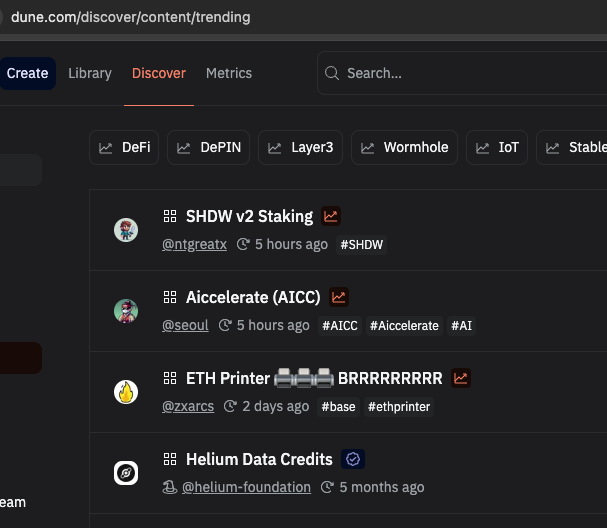Click the Create button
The width and height of the screenshot is (607, 528).
coord(27,74)
